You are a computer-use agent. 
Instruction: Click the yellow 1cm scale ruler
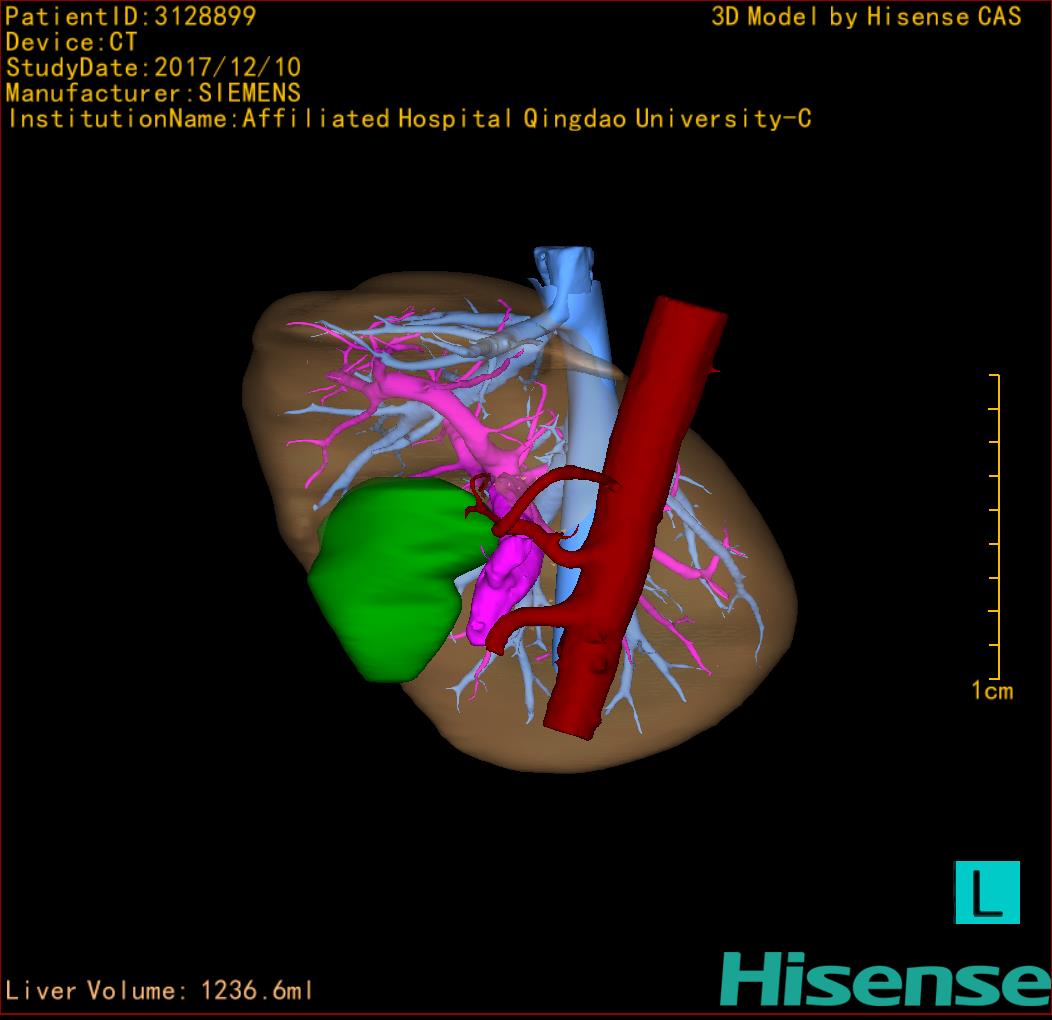[994, 527]
